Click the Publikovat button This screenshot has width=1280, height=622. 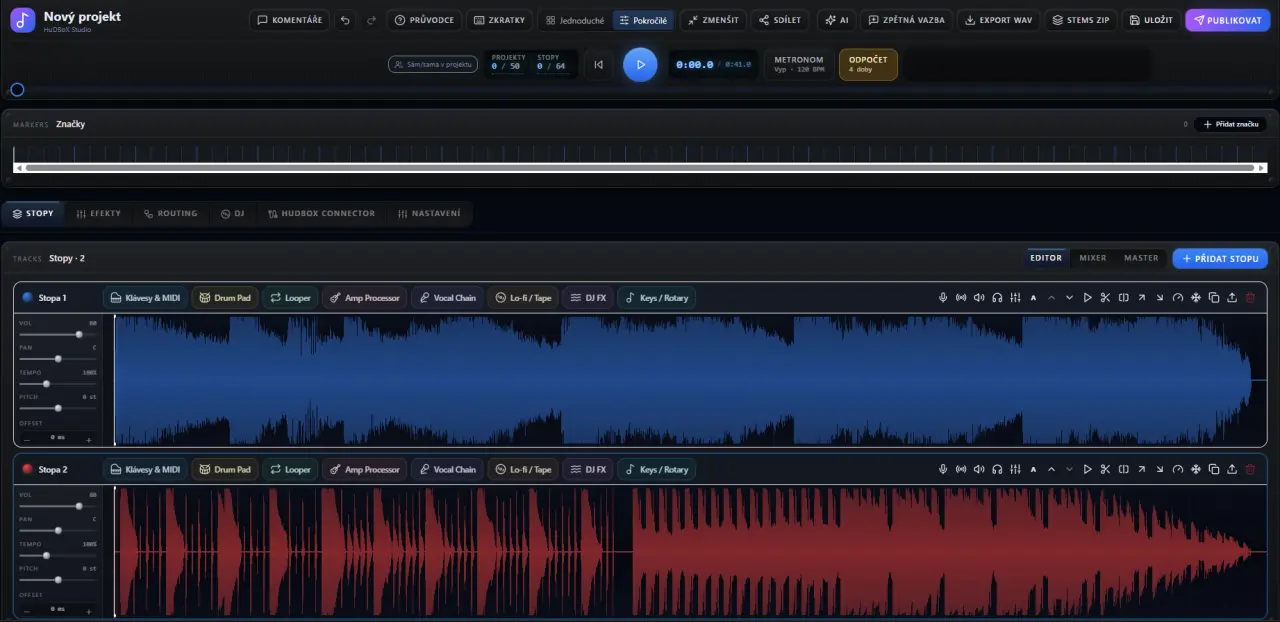click(x=1227, y=20)
